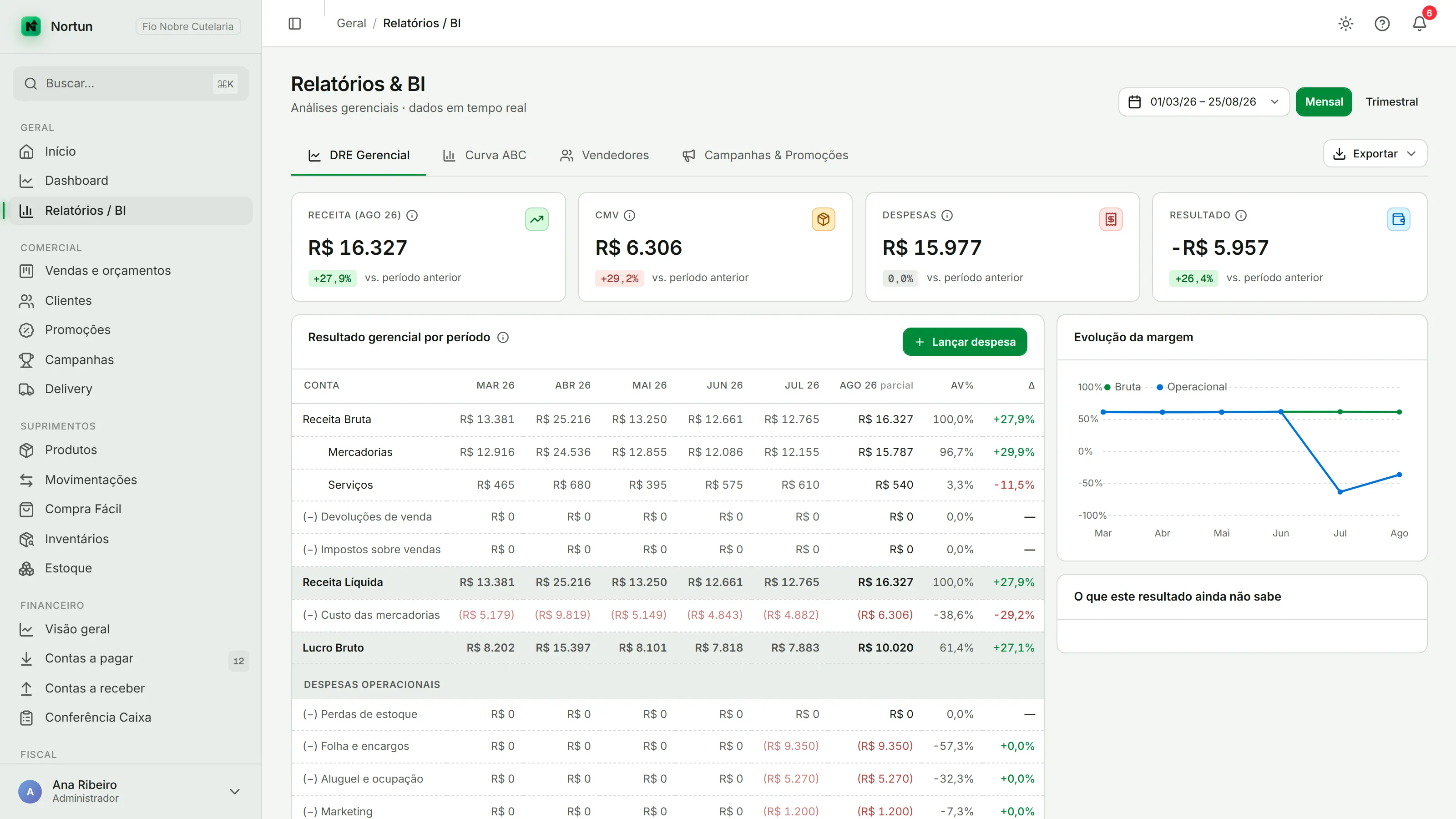Click the info icon next to Despesas
1456x819 pixels.
pyautogui.click(x=947, y=215)
